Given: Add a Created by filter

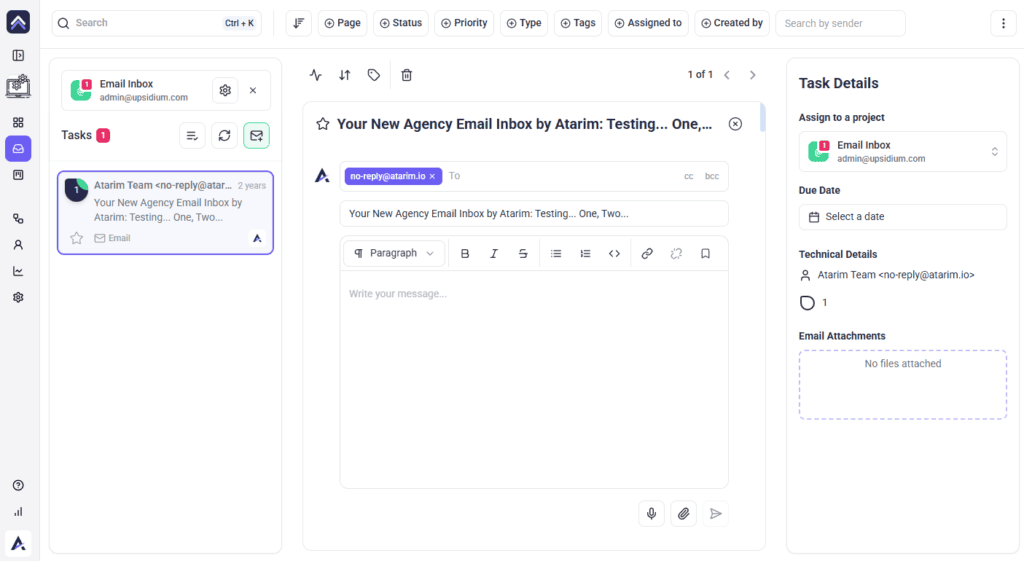Looking at the screenshot, I should click(732, 23).
